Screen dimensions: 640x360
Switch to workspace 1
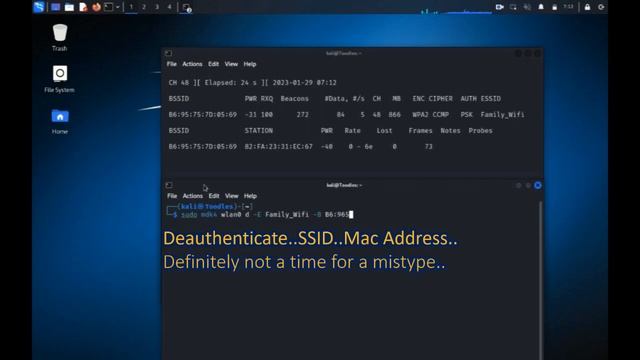[131, 7]
